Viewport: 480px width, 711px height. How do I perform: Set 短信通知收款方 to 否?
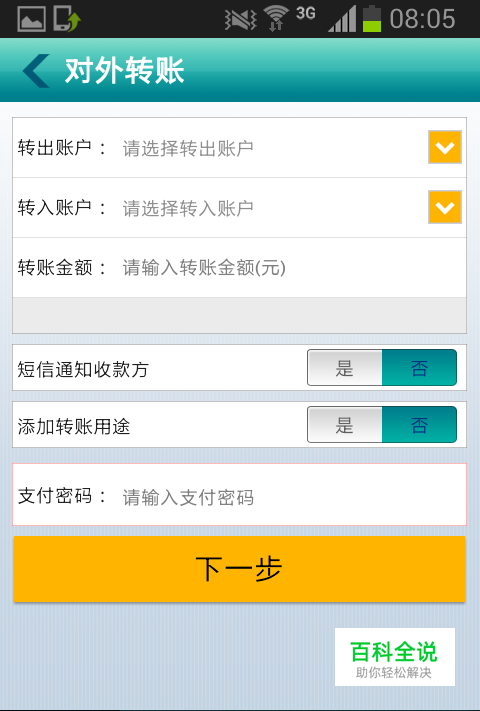(419, 368)
